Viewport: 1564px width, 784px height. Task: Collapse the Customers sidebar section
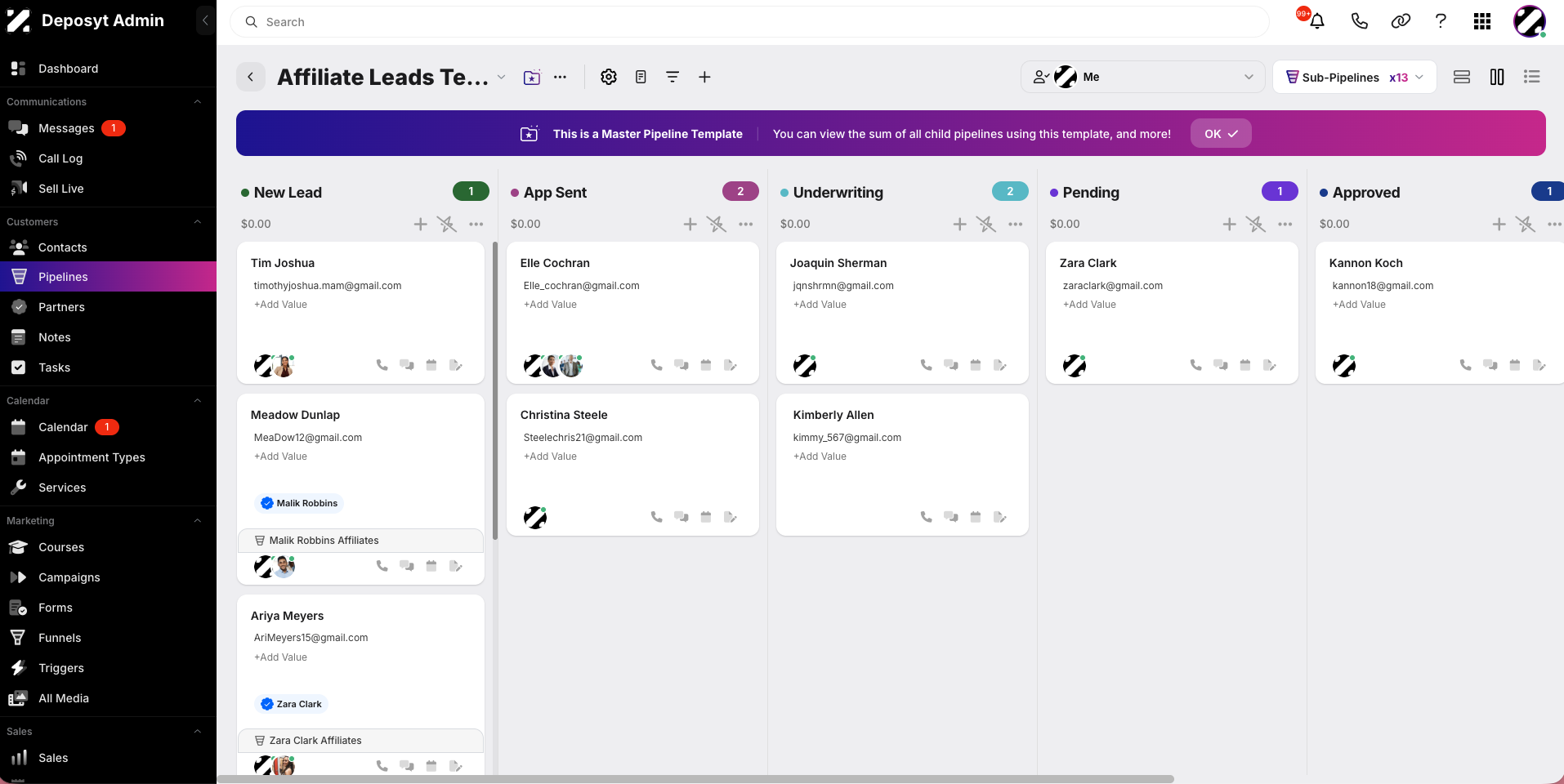pyautogui.click(x=197, y=222)
